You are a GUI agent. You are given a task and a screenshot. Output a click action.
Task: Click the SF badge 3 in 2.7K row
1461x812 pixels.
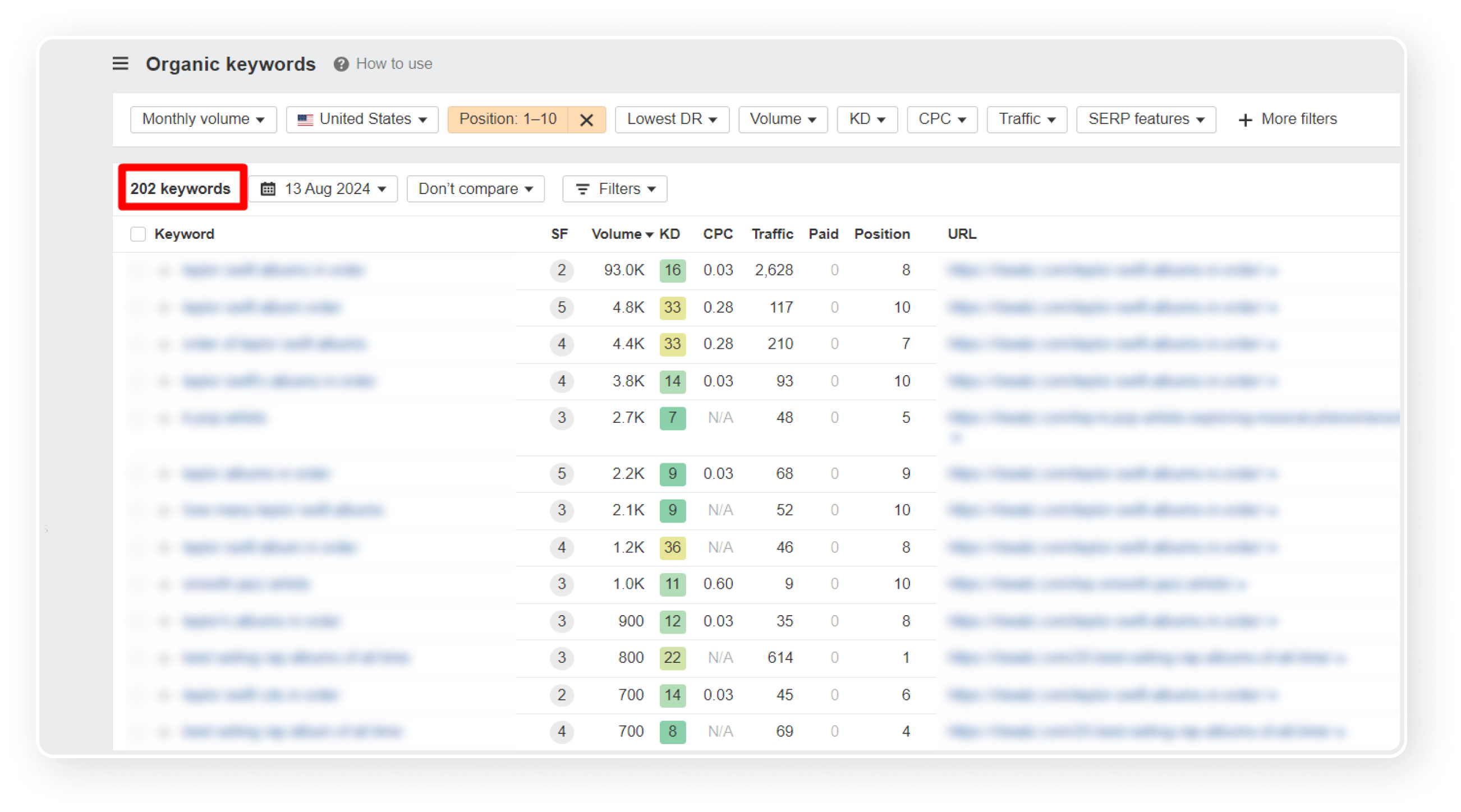(562, 418)
